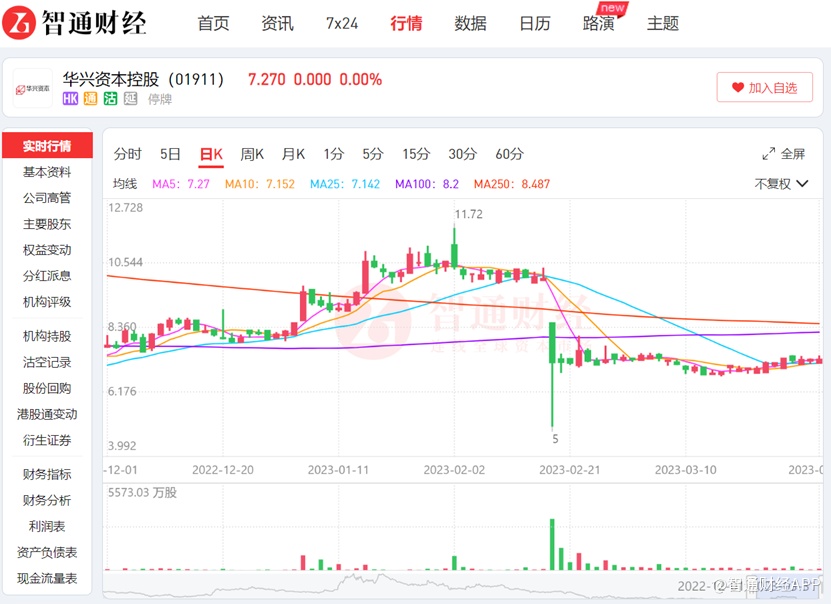This screenshot has width=831, height=604.
Task: Click the orange 通 badge icon
Action: coord(90,99)
